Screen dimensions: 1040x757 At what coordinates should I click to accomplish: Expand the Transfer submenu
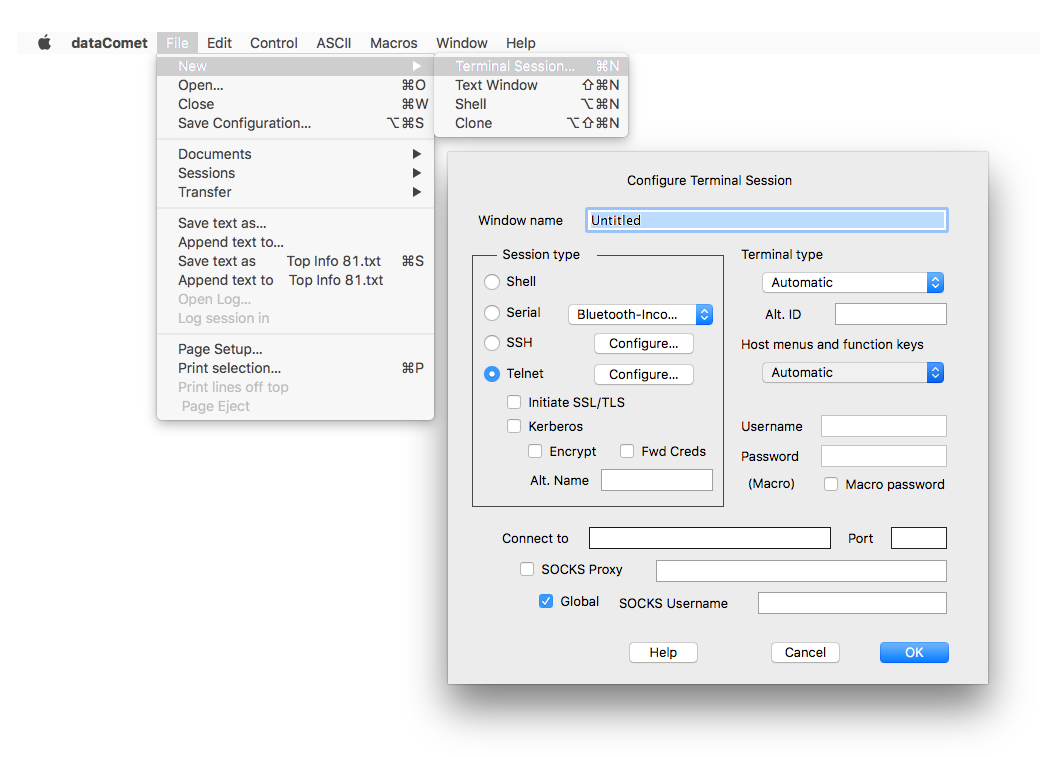click(295, 192)
